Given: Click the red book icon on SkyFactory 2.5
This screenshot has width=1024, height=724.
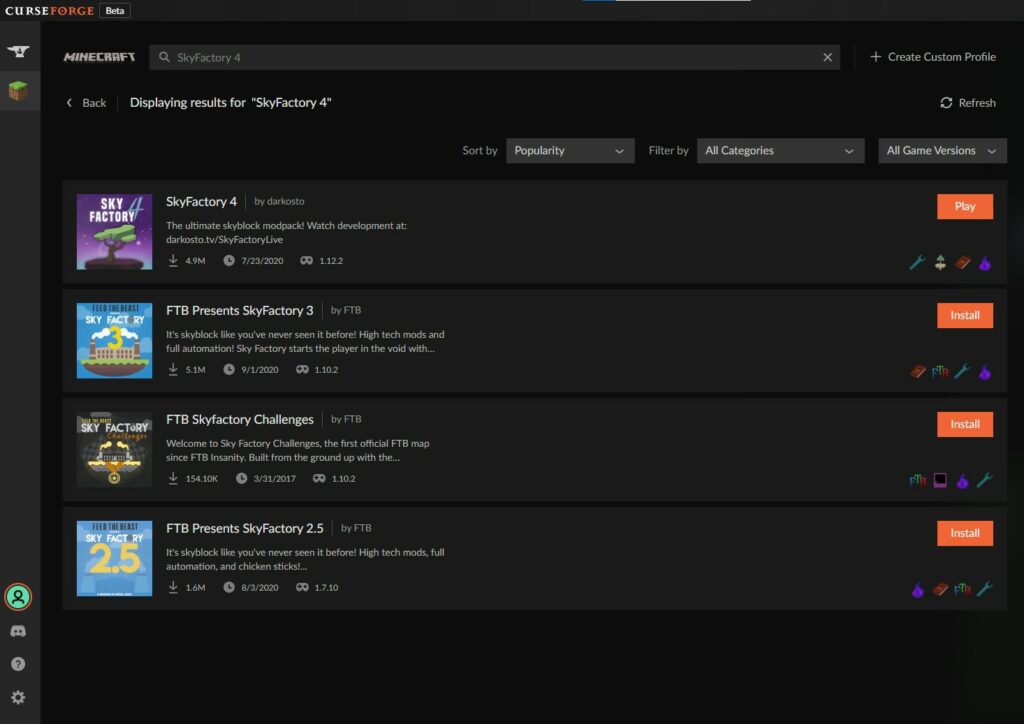Looking at the screenshot, I should [x=940, y=590].
